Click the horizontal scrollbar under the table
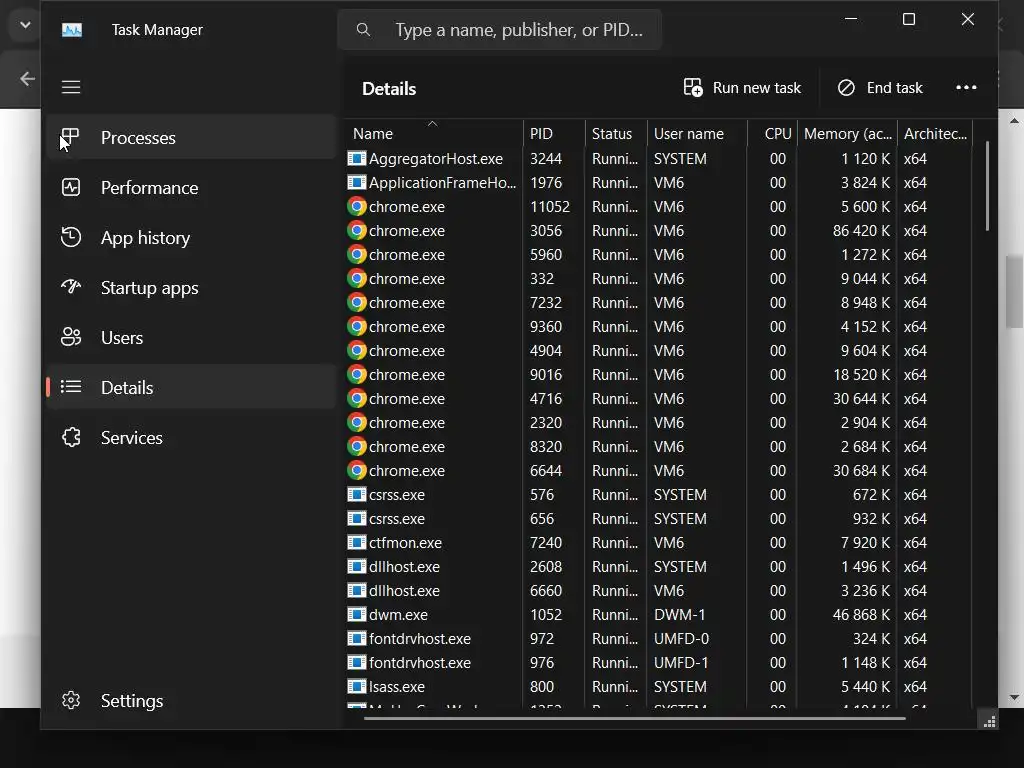1024x768 pixels. click(x=635, y=717)
